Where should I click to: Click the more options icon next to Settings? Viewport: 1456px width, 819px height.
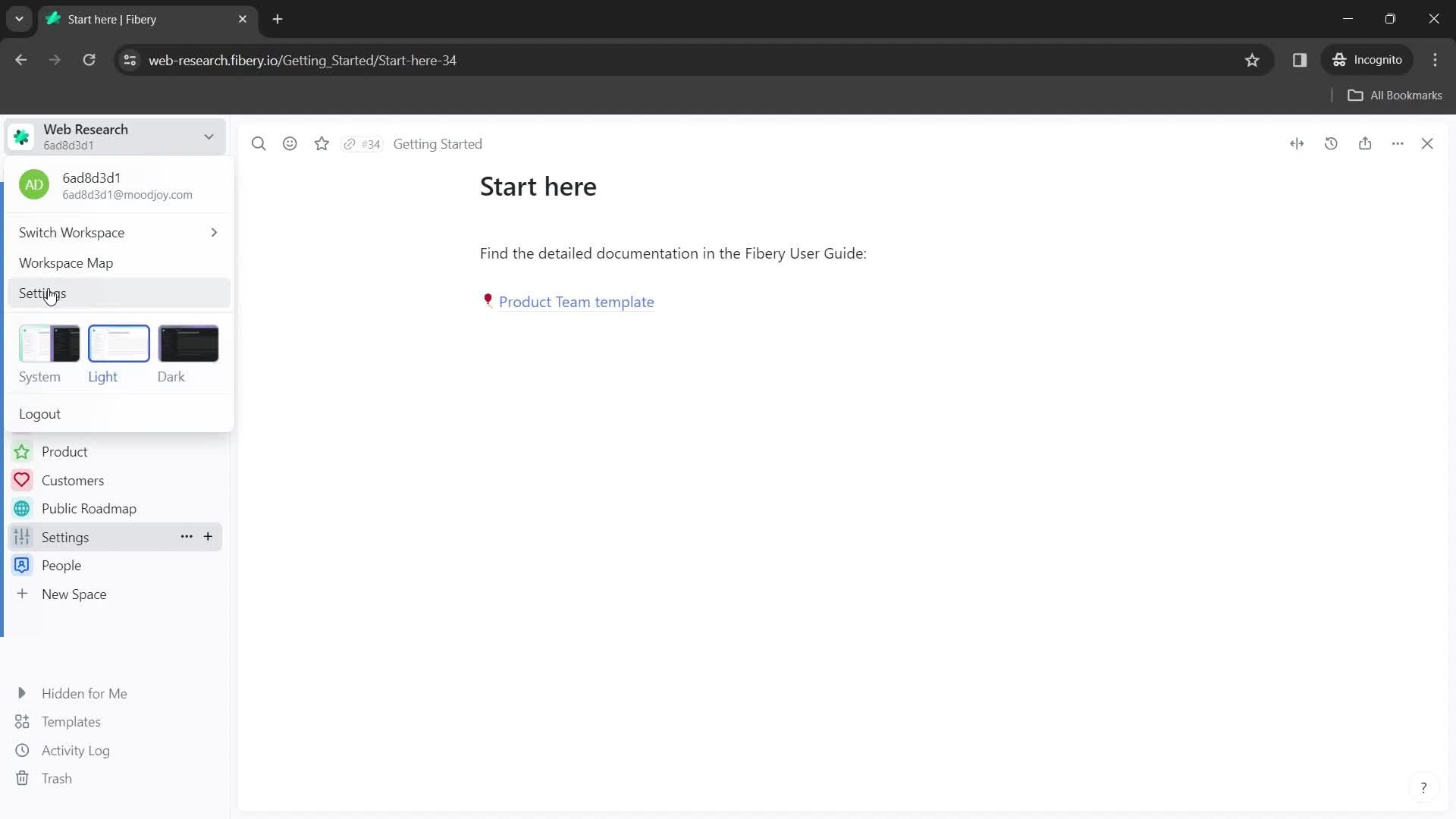pyautogui.click(x=186, y=537)
